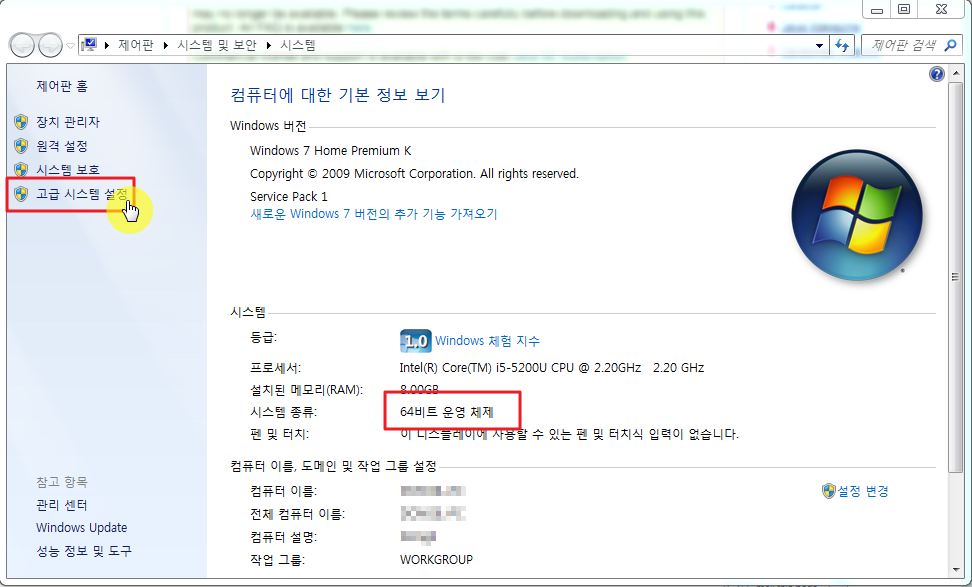Click shield icon next to 고급 시스템 설정
This screenshot has height=587, width=972.
pos(21,194)
